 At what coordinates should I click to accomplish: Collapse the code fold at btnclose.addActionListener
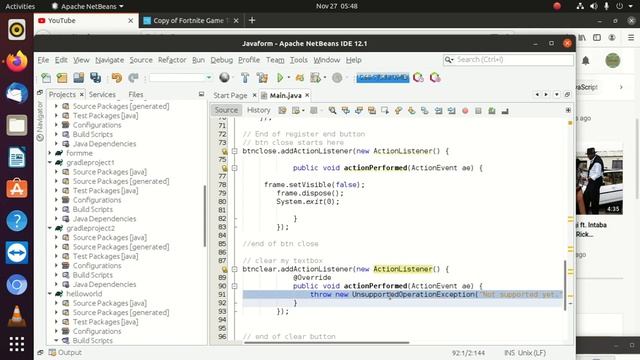[x=234, y=151]
